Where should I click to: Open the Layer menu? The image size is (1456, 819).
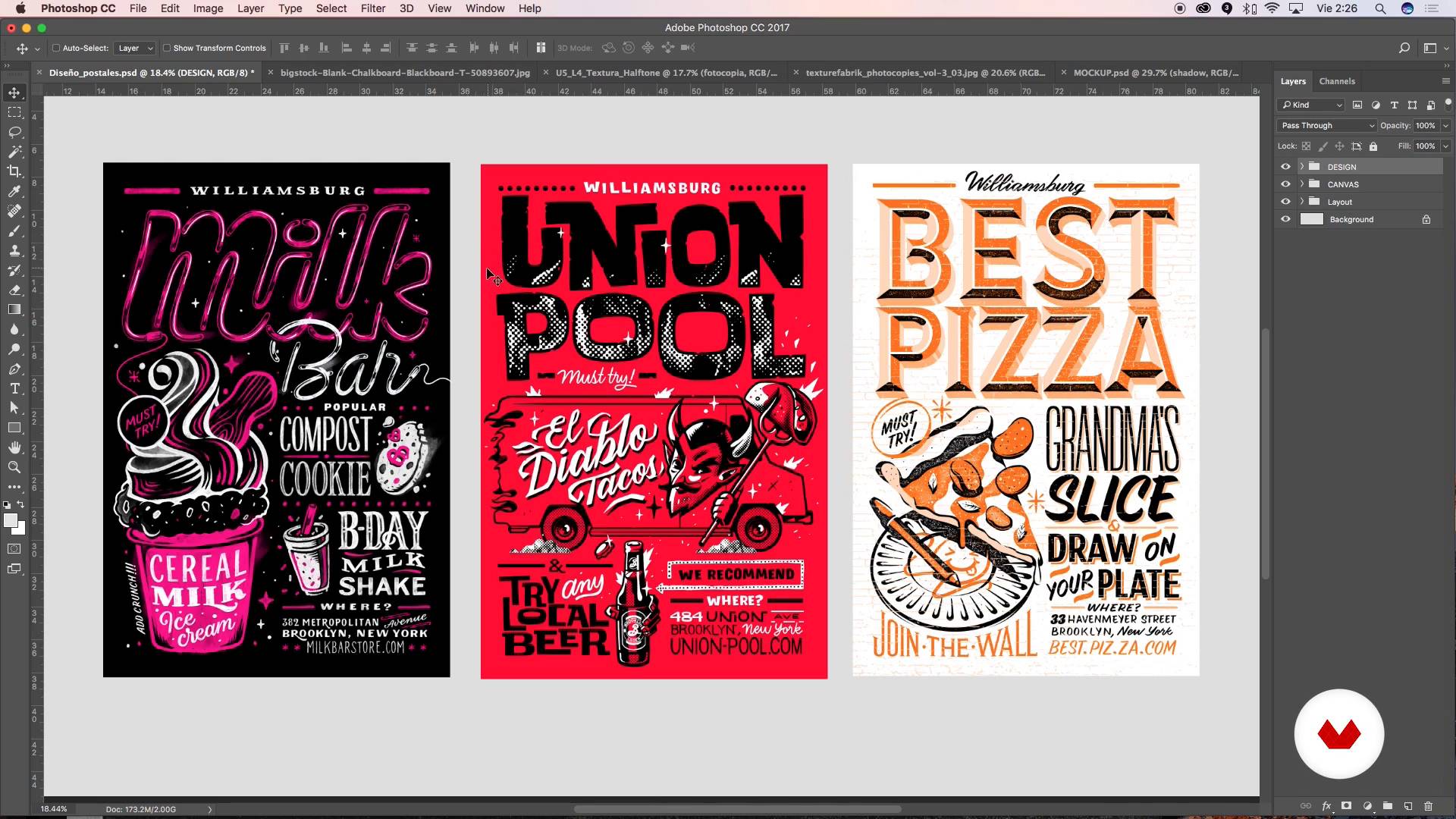[x=250, y=8]
